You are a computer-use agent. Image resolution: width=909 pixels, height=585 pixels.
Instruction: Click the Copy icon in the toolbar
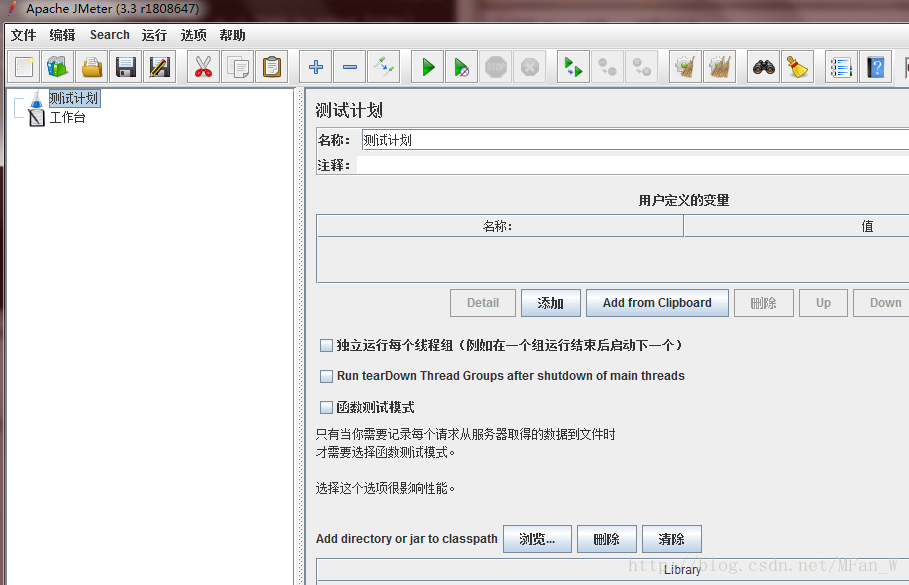pyautogui.click(x=237, y=67)
